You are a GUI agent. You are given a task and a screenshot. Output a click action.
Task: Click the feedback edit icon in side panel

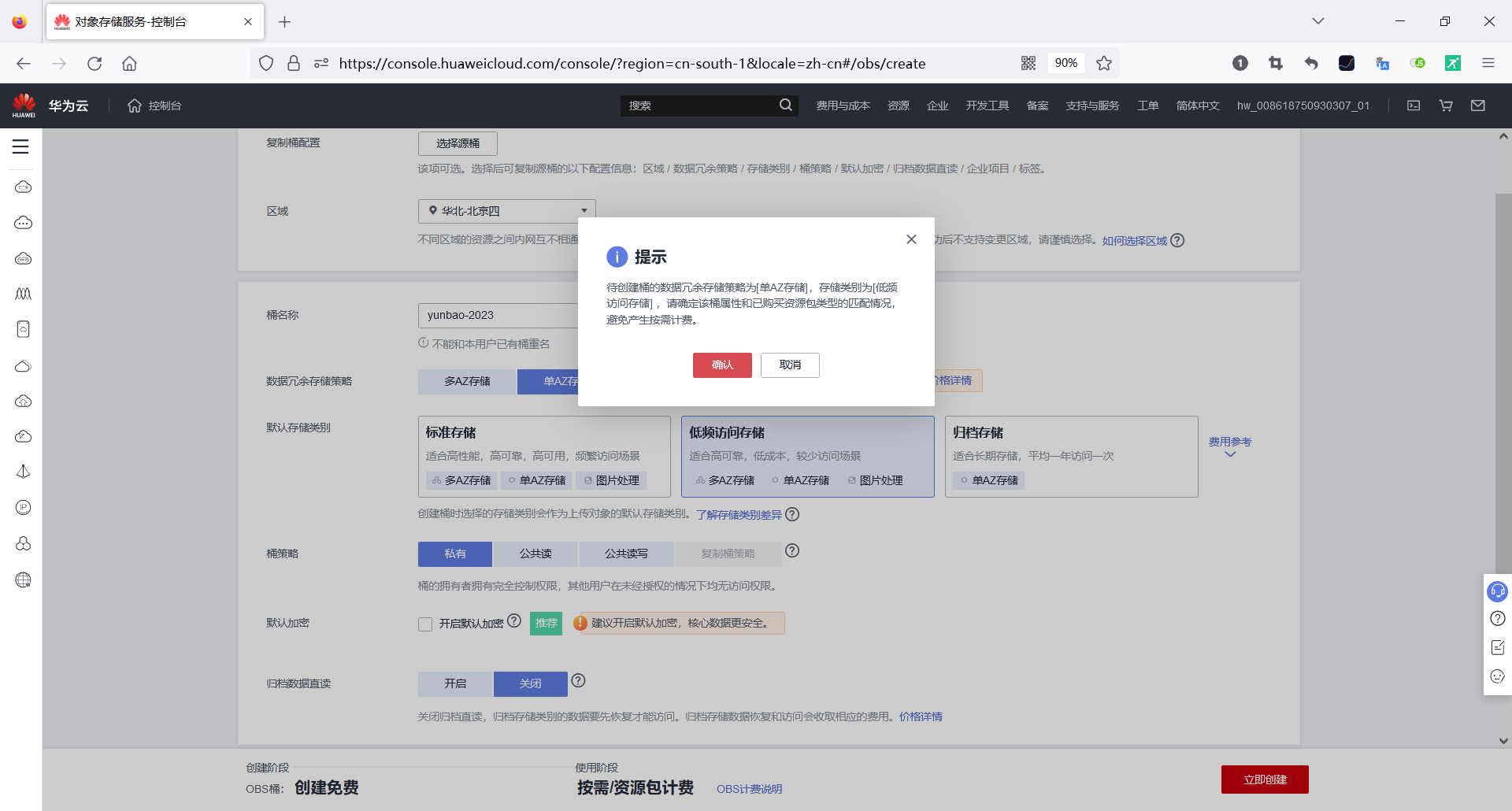[1497, 647]
